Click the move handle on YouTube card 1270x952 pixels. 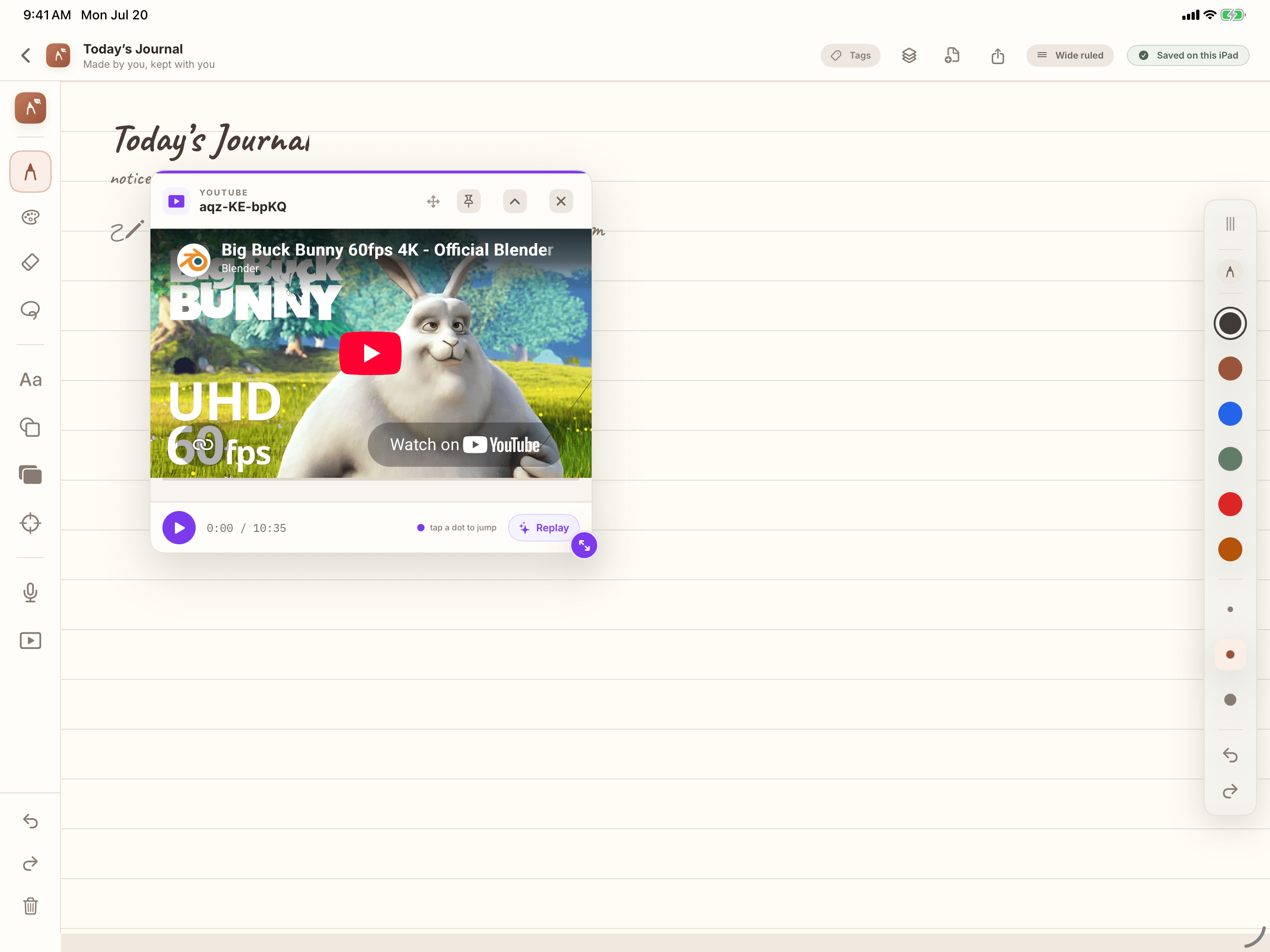[x=433, y=202]
